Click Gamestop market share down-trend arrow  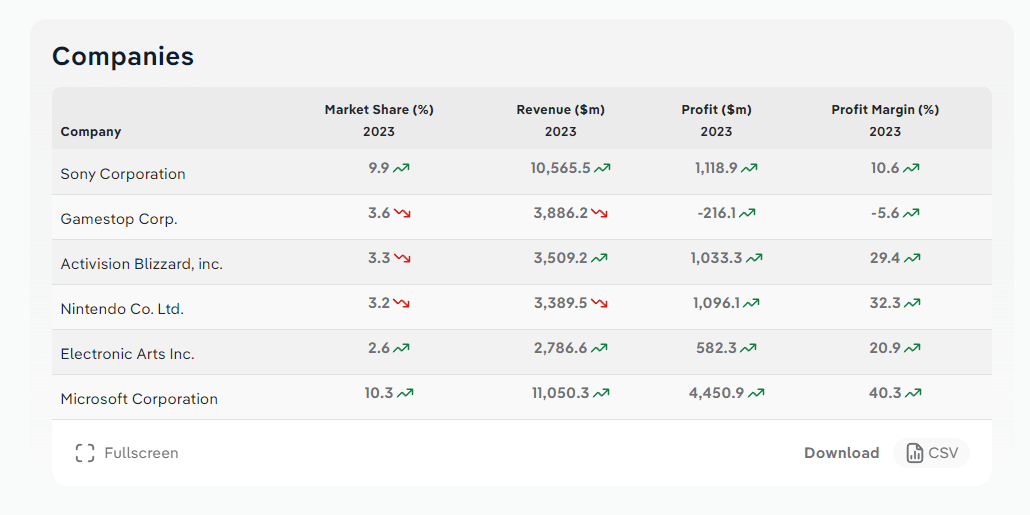pos(402,214)
